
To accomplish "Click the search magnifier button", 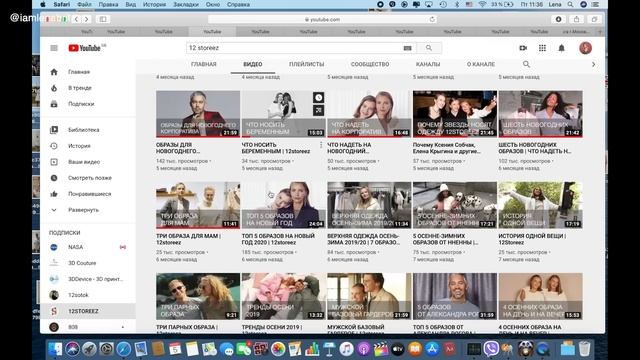I will click(429, 48).
